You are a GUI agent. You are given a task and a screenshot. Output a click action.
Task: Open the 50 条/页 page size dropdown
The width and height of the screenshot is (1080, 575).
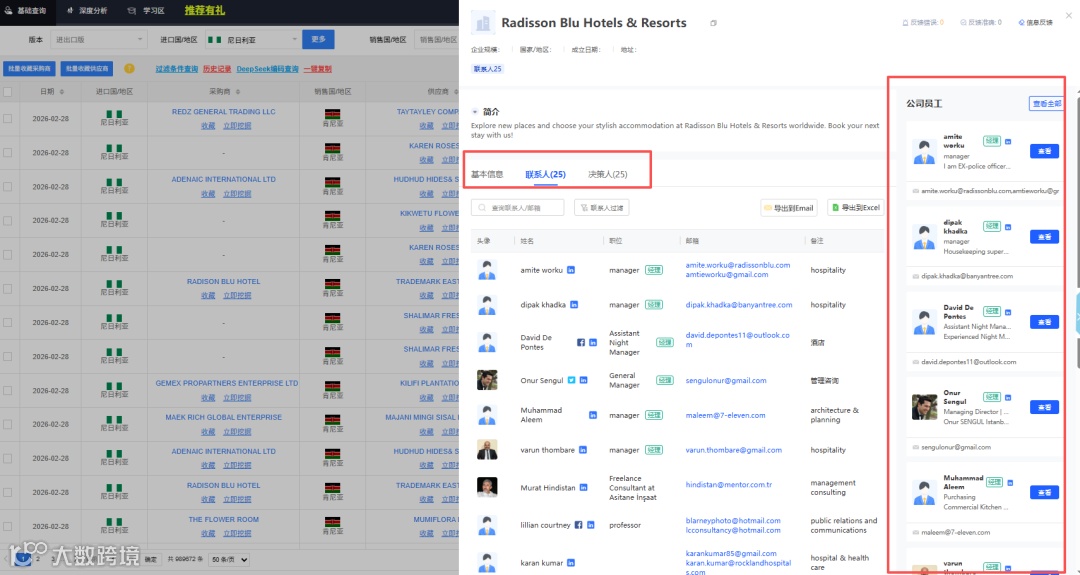pos(229,560)
